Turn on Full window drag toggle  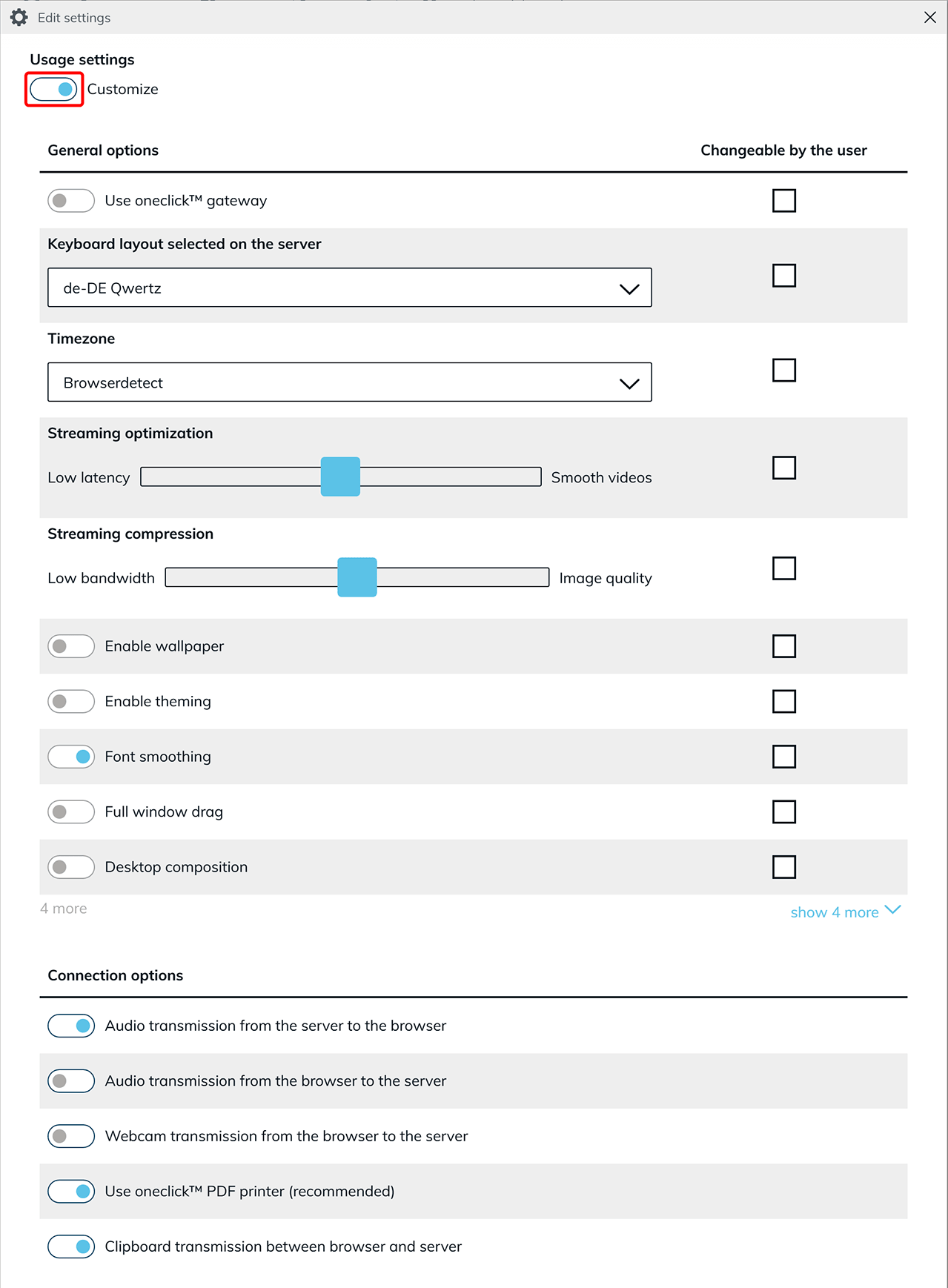click(71, 811)
